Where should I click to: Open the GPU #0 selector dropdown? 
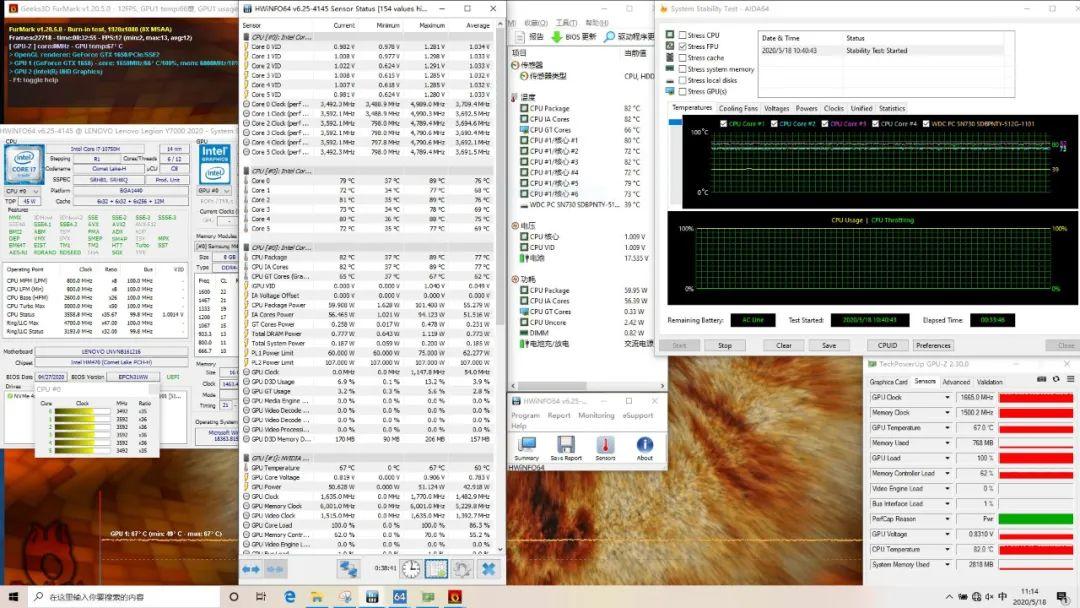214,191
